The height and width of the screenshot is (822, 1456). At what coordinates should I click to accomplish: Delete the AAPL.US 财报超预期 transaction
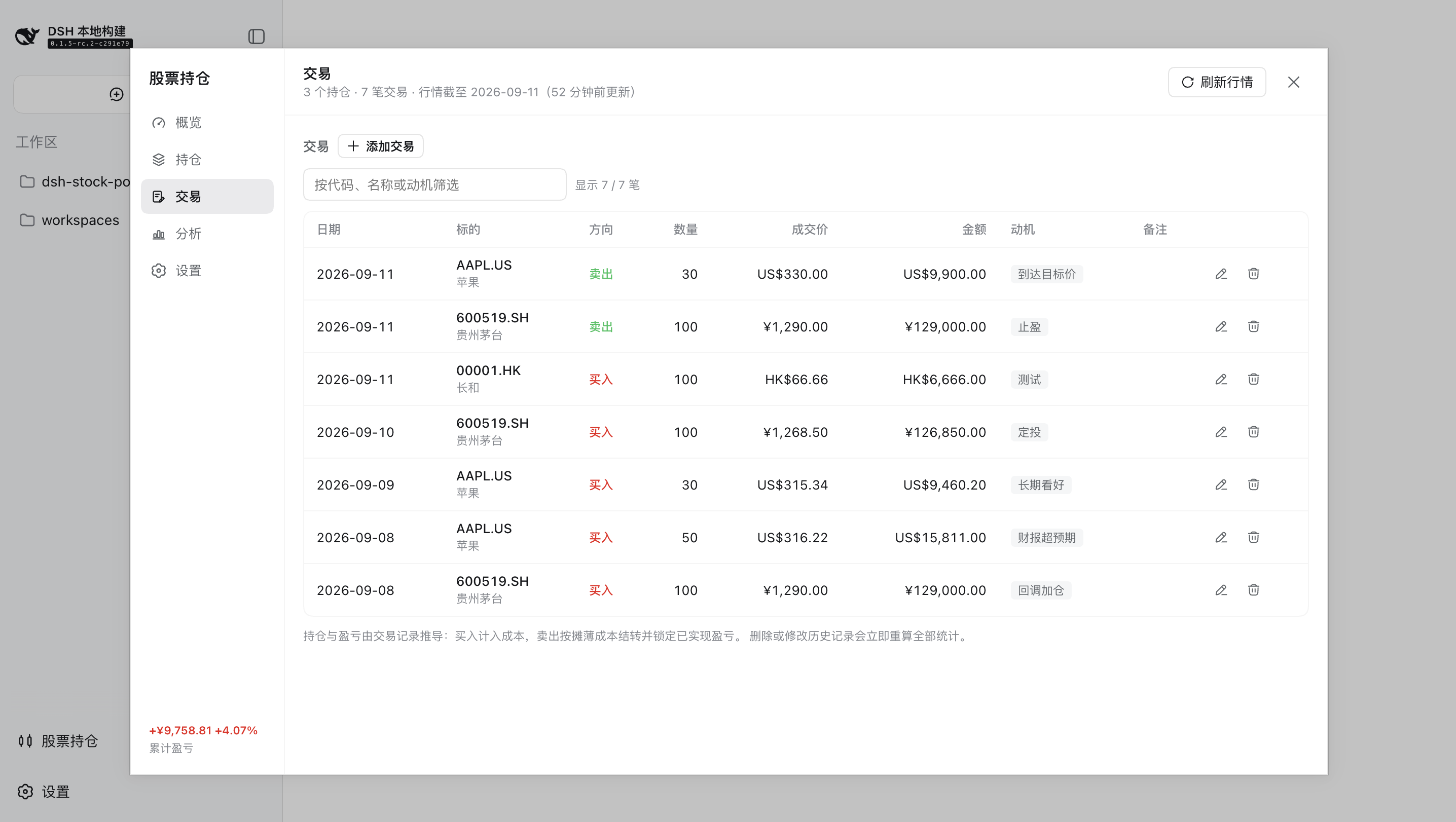(x=1253, y=537)
